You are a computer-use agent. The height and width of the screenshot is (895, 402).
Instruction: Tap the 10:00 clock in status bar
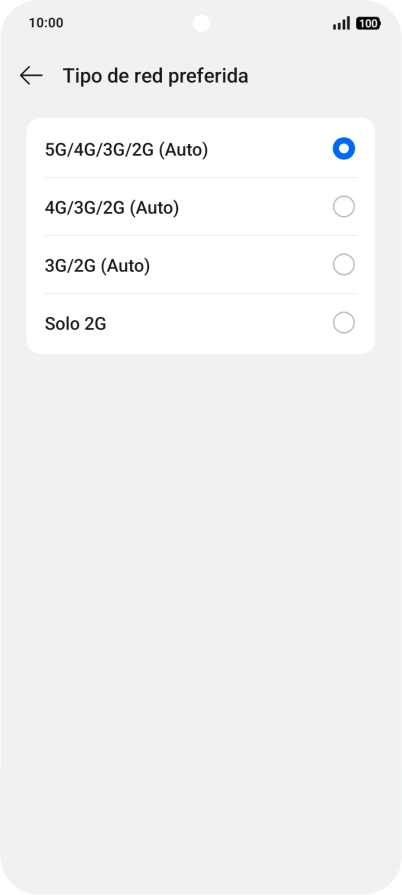pos(46,23)
